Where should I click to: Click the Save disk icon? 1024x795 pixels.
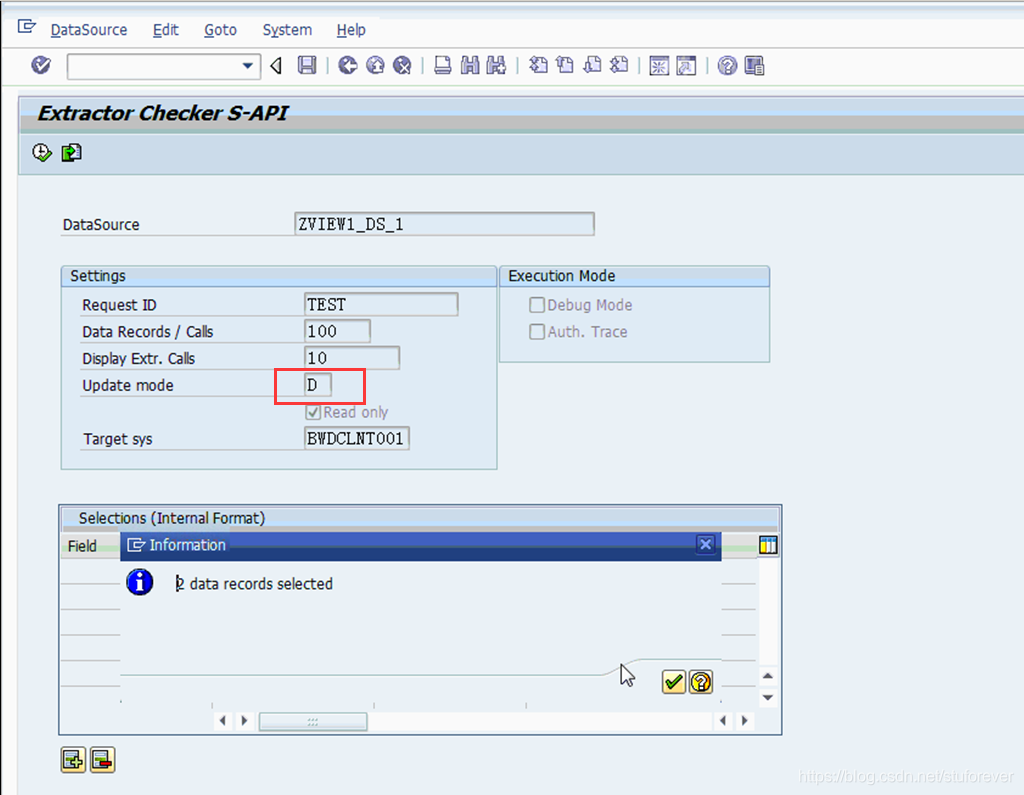click(x=307, y=65)
